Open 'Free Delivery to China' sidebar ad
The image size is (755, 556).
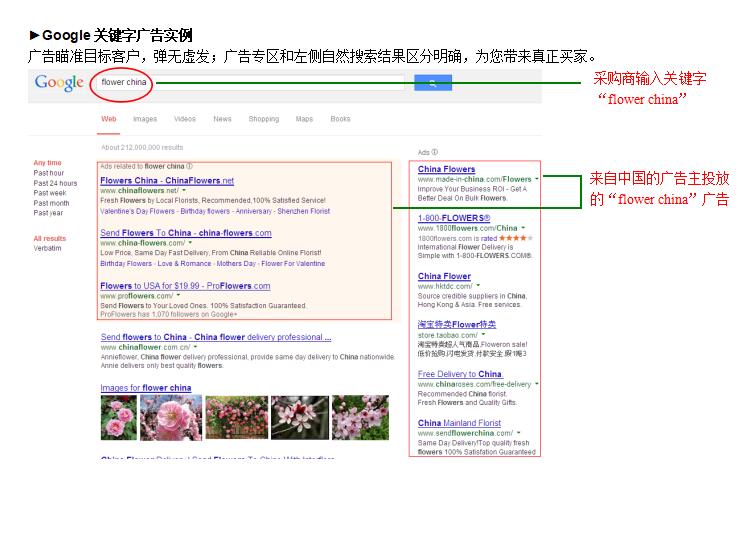pyautogui.click(x=460, y=374)
